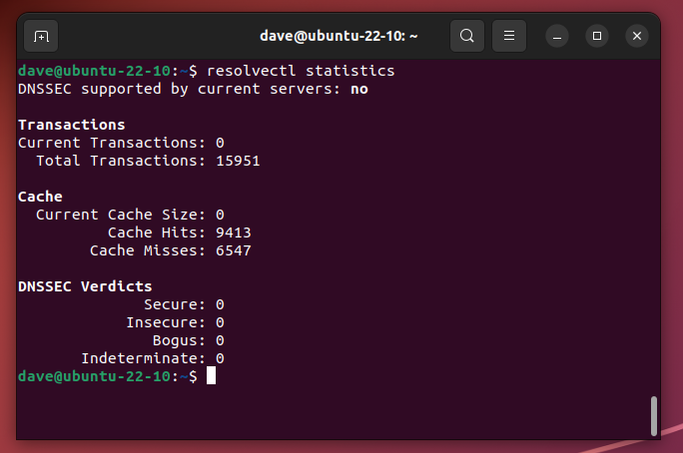This screenshot has width=683, height=453.
Task: Click the bold Transactions heading
Action: point(72,125)
